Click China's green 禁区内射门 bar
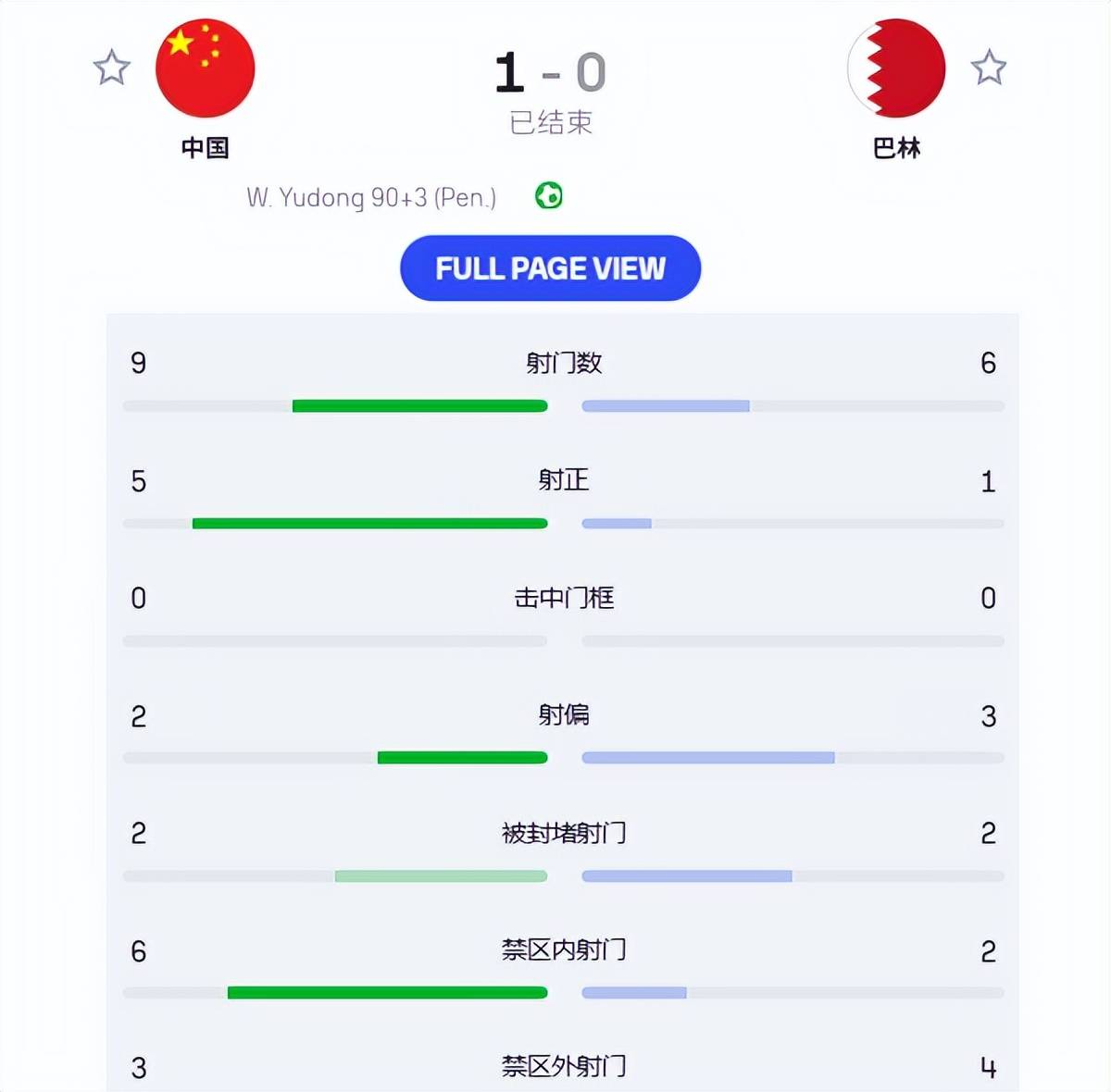Viewport: 1111px width, 1092px height. (x=387, y=993)
